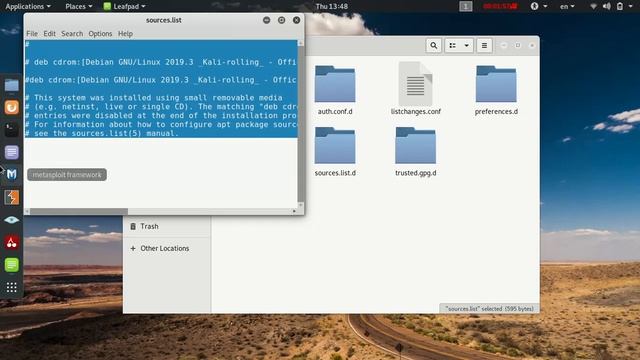Click the Wi-Fi network icon
This screenshot has height=360, width=640.
coord(593,6)
